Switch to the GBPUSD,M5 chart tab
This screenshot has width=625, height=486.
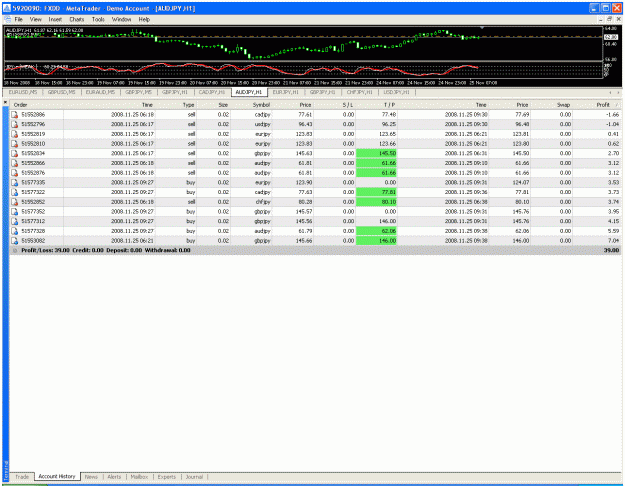[x=61, y=92]
